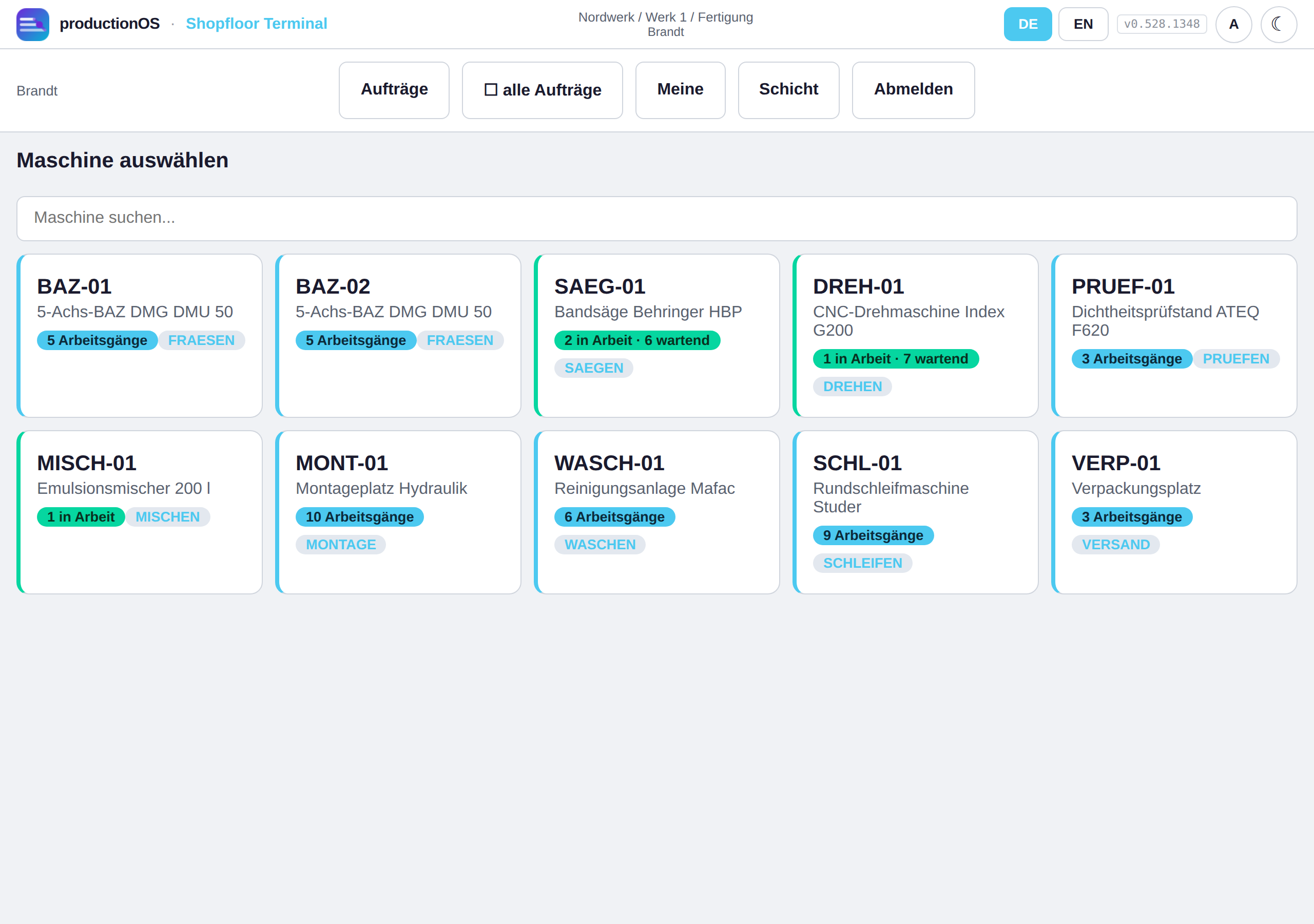Toggle the "alle Aufträge" checkbox button
The height and width of the screenshot is (924, 1314).
coord(542,90)
